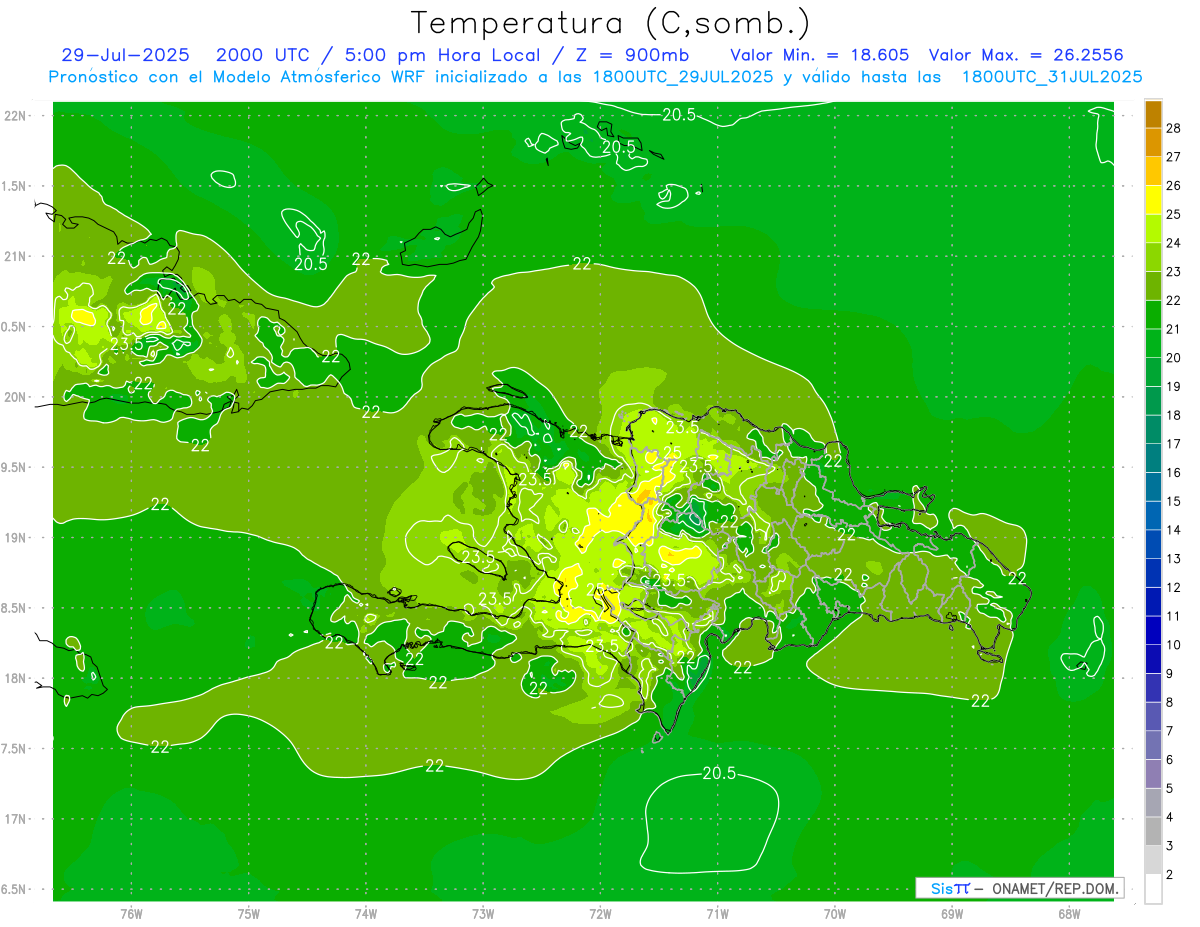Click the "76W" longitude axis label

point(131,914)
